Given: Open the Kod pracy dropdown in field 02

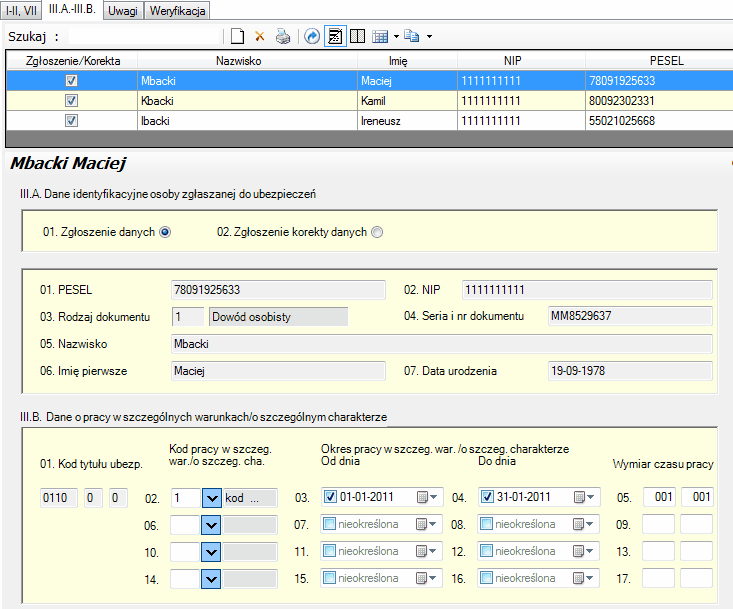Looking at the screenshot, I should pyautogui.click(x=211, y=497).
